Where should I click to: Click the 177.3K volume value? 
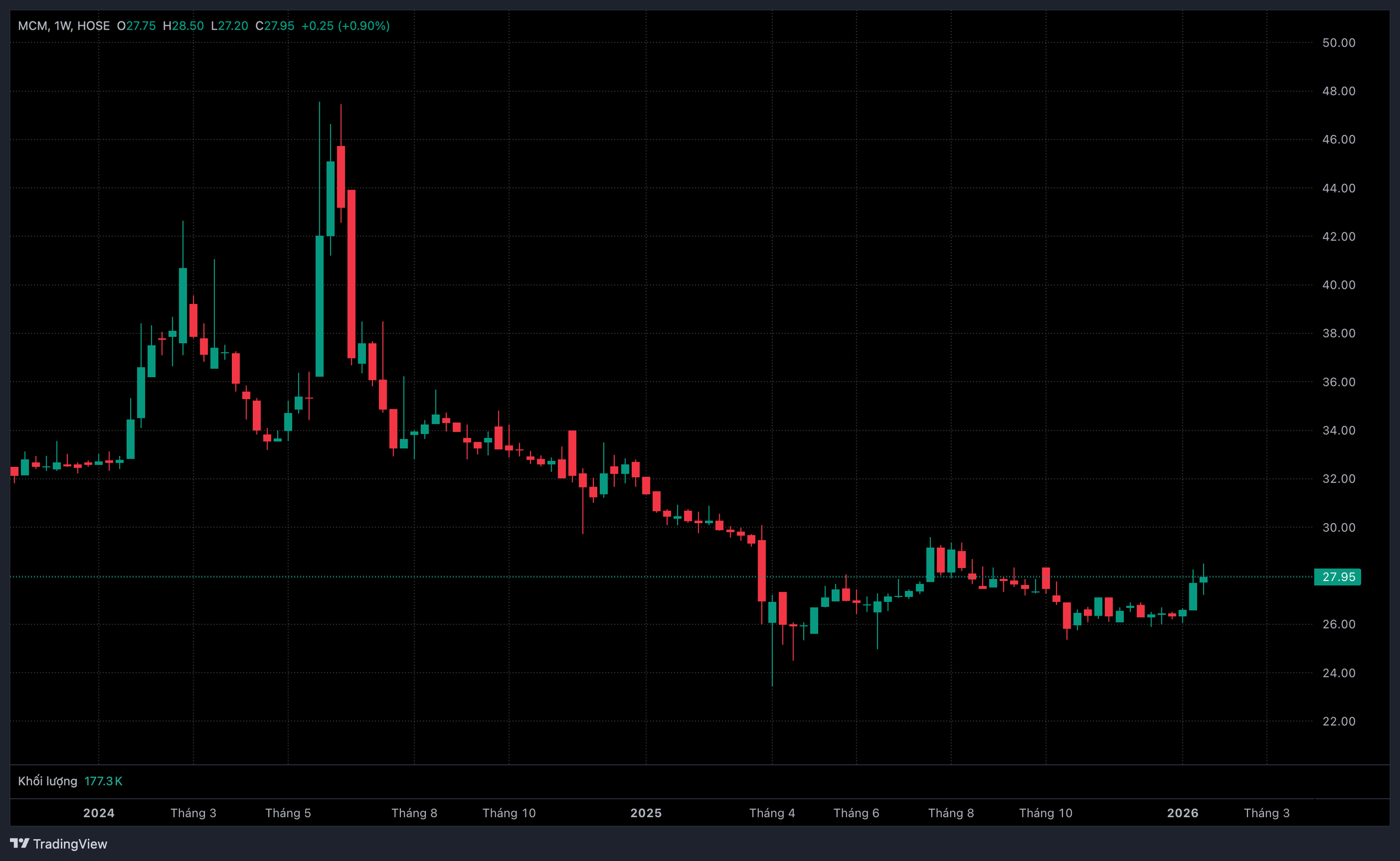tap(103, 781)
